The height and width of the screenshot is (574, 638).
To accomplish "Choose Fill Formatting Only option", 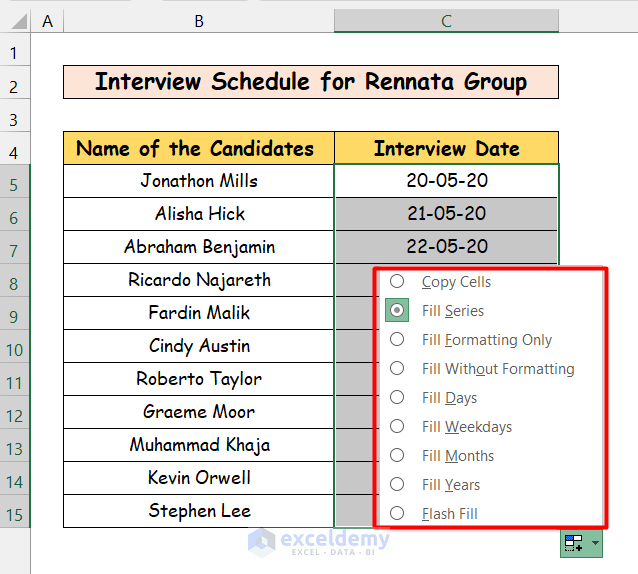I will (397, 340).
